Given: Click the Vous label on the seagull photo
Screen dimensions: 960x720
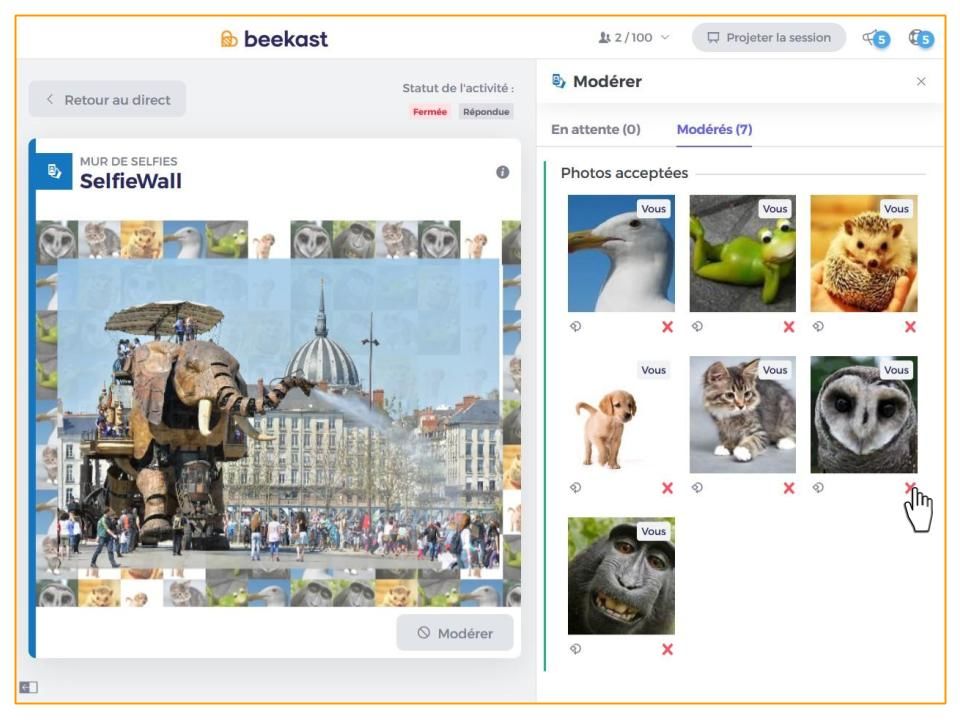Looking at the screenshot, I should 653,209.
